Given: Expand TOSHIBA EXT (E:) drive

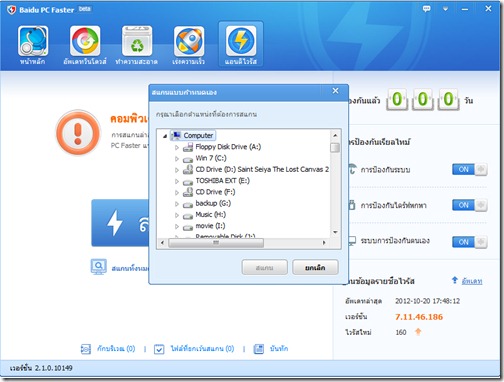Looking at the screenshot, I should pos(177,181).
